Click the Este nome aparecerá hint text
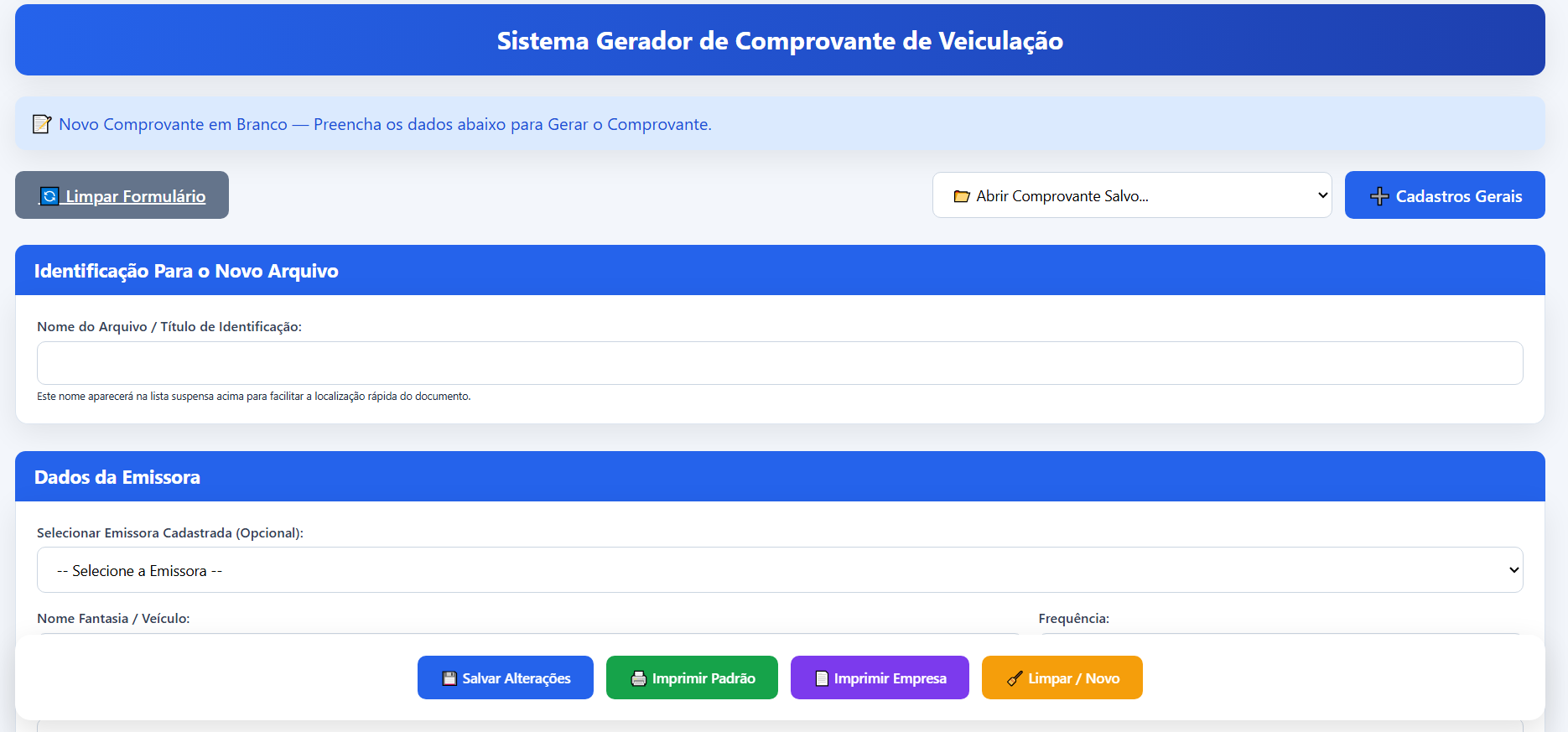The height and width of the screenshot is (732, 1568). (254, 397)
